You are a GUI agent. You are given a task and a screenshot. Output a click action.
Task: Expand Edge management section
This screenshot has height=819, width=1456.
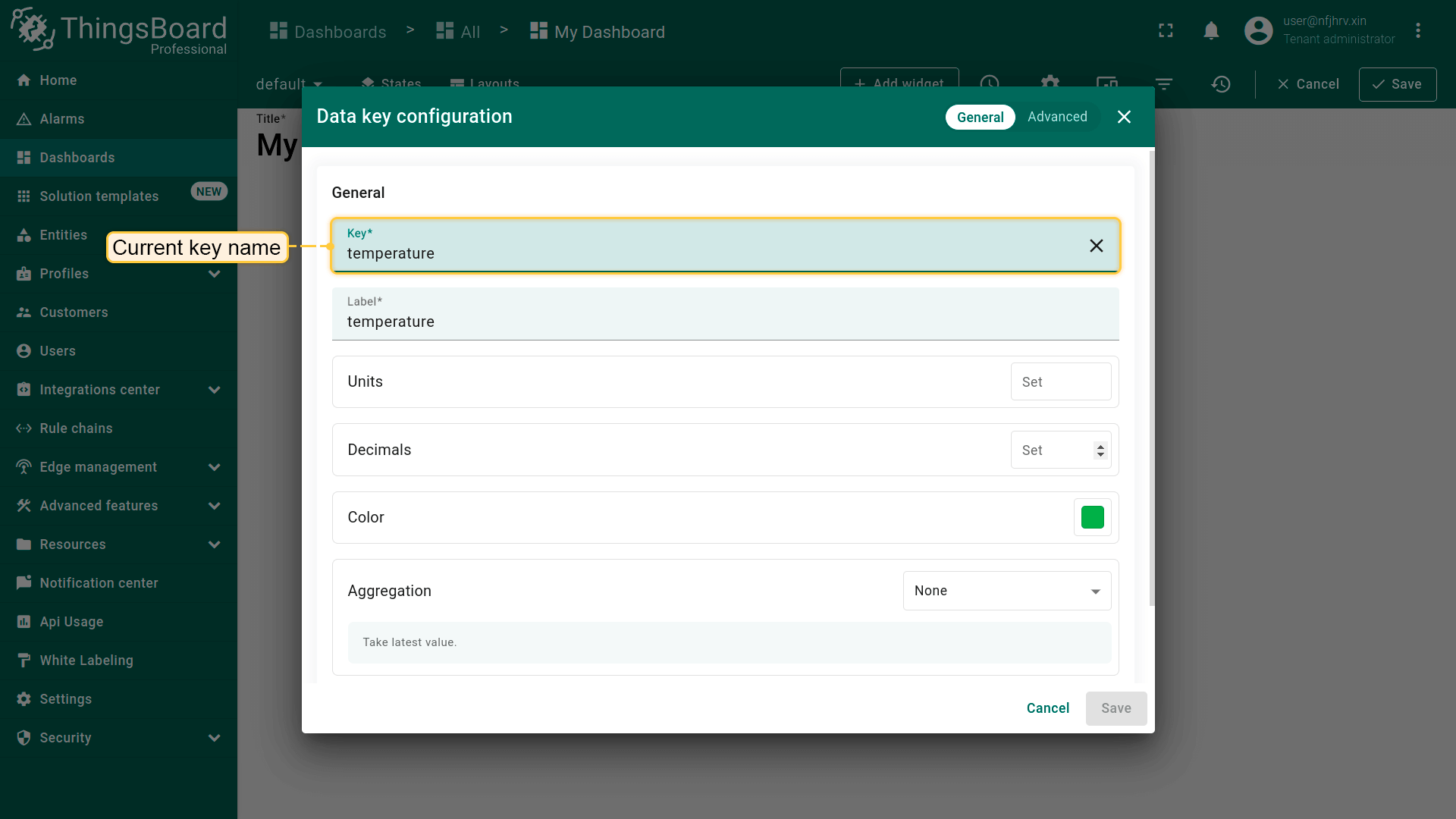[x=215, y=467]
